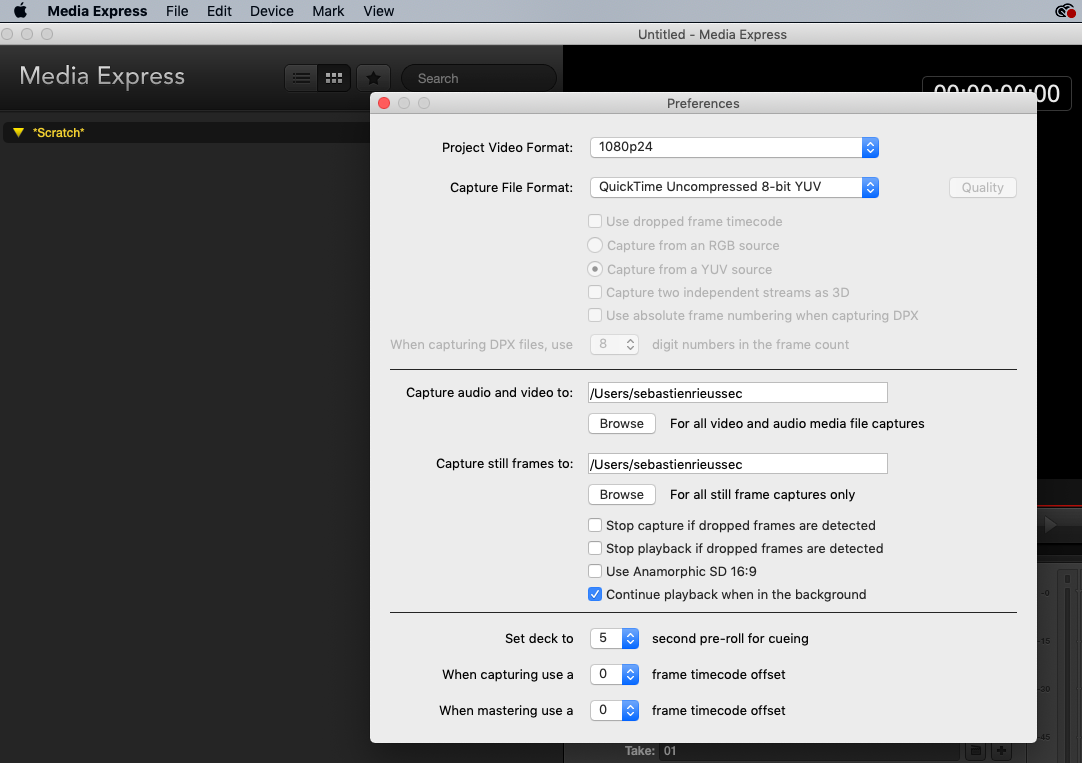Show favorites with the star button
The width and height of the screenshot is (1082, 763).
point(373,78)
